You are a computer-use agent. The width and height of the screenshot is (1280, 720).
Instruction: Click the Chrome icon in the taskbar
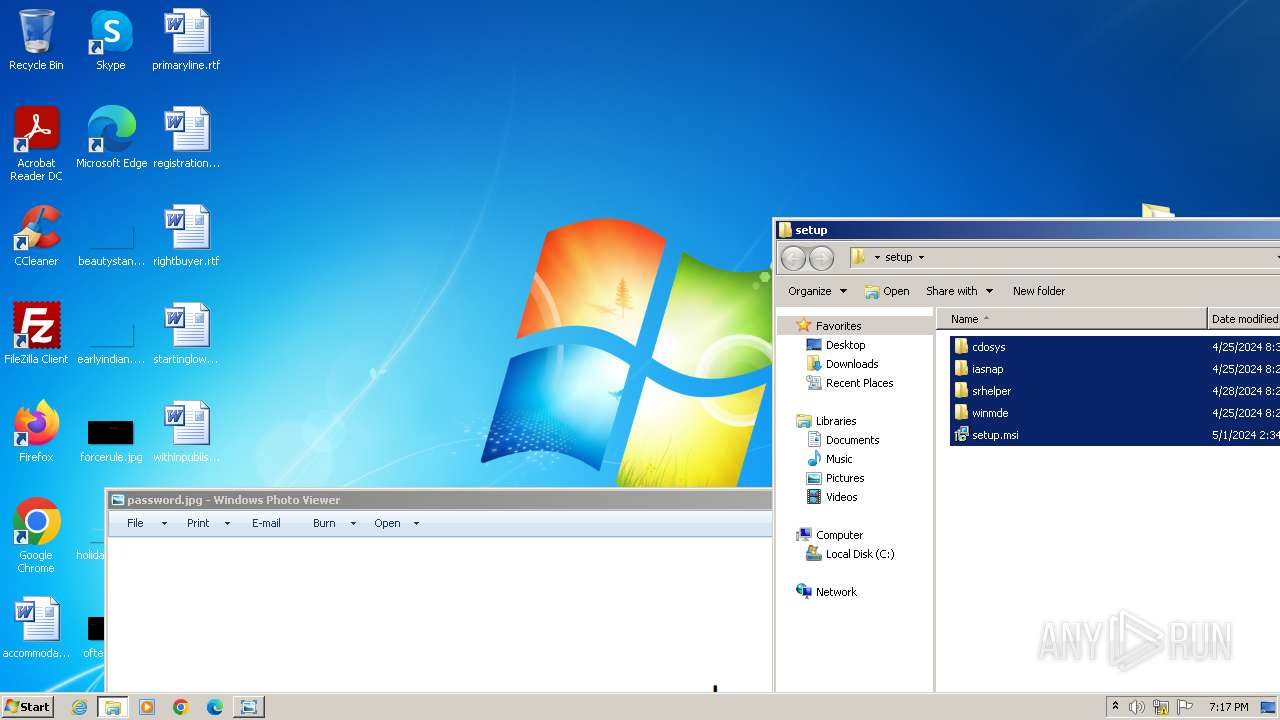181,707
